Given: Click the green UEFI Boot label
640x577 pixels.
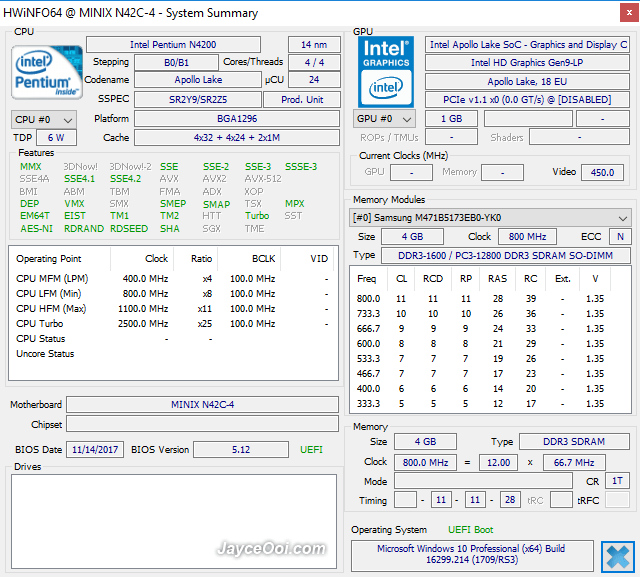Looking at the screenshot, I should (471, 530).
